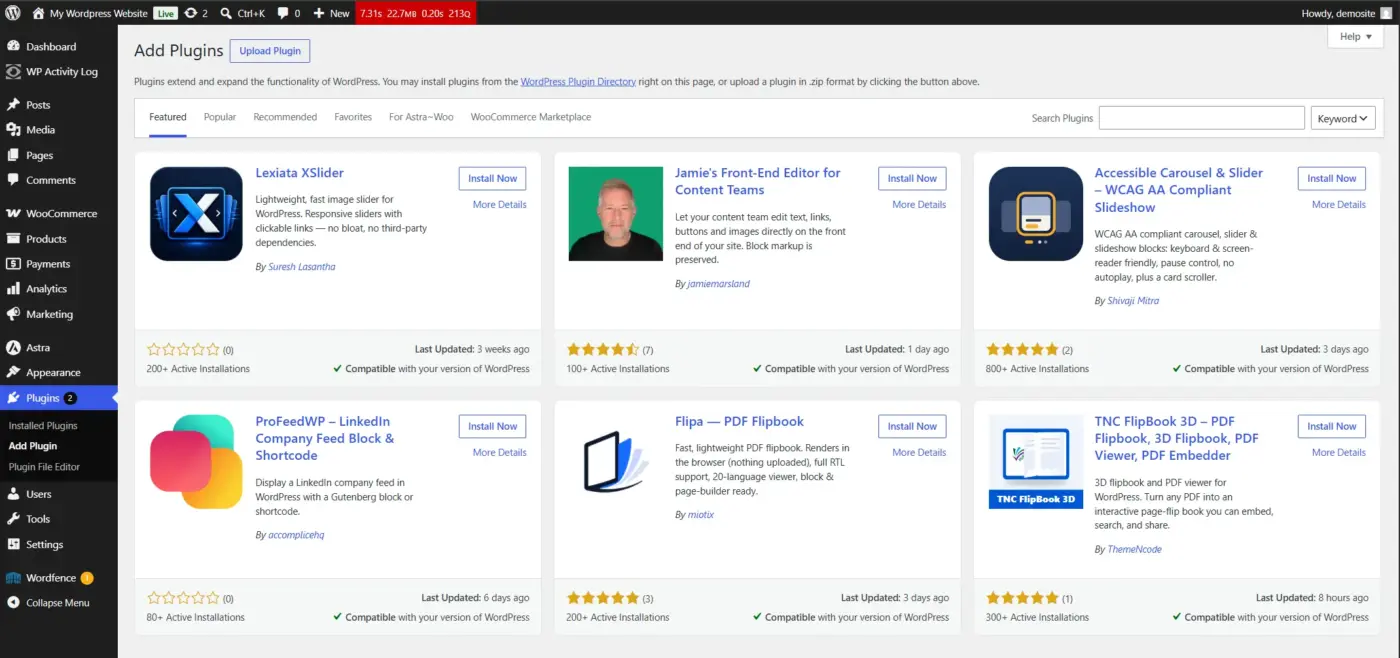This screenshot has width=1400, height=658.
Task: Click the Dashboard sidebar icon
Action: [13, 47]
